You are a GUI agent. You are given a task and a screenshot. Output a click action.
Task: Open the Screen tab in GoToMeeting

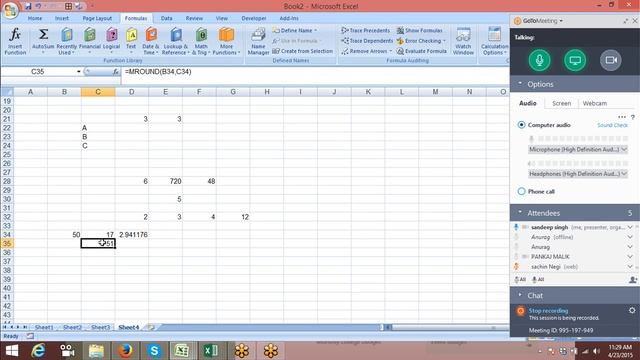(562, 104)
